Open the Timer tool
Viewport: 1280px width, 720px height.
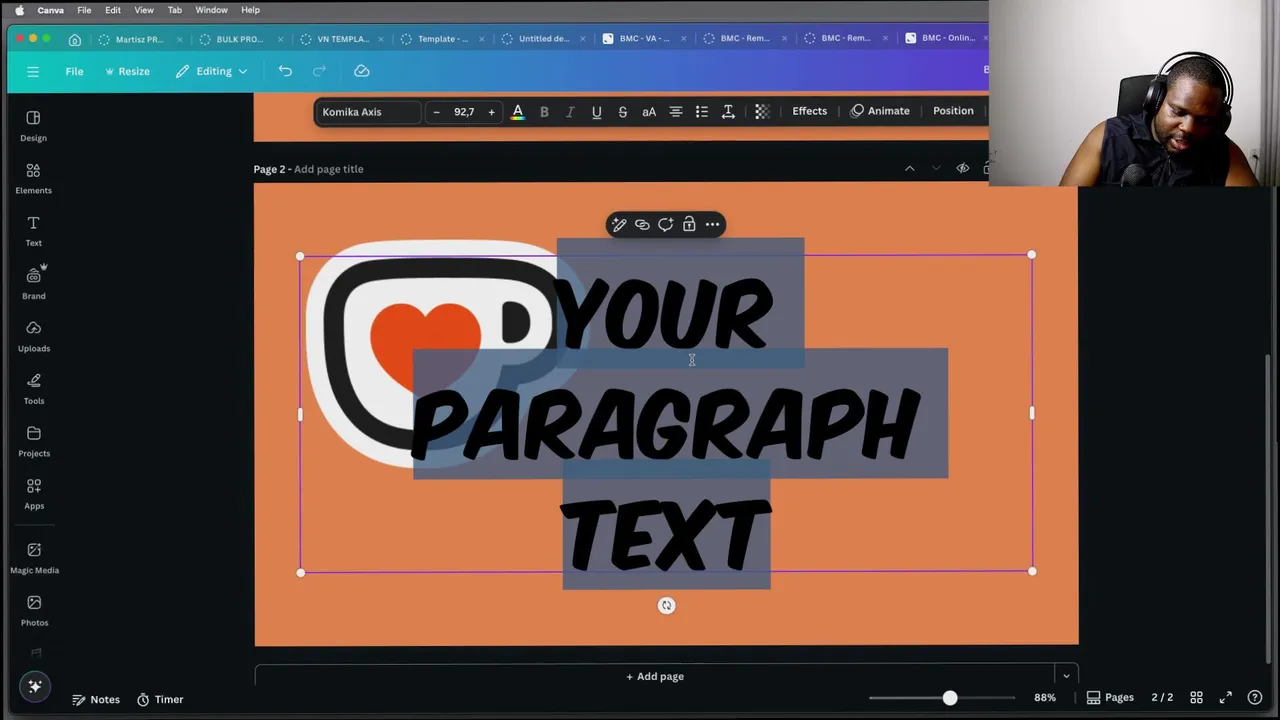[160, 699]
